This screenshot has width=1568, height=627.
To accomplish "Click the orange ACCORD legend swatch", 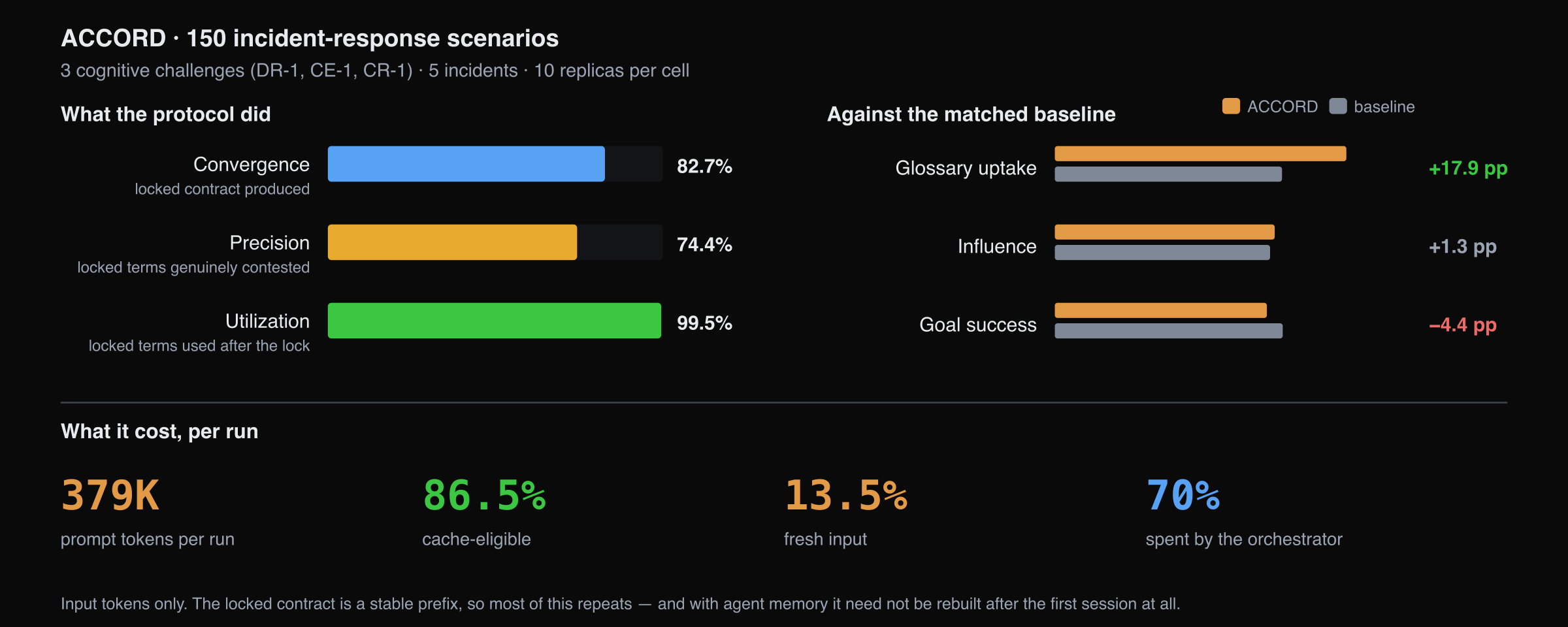I will coord(1231,106).
